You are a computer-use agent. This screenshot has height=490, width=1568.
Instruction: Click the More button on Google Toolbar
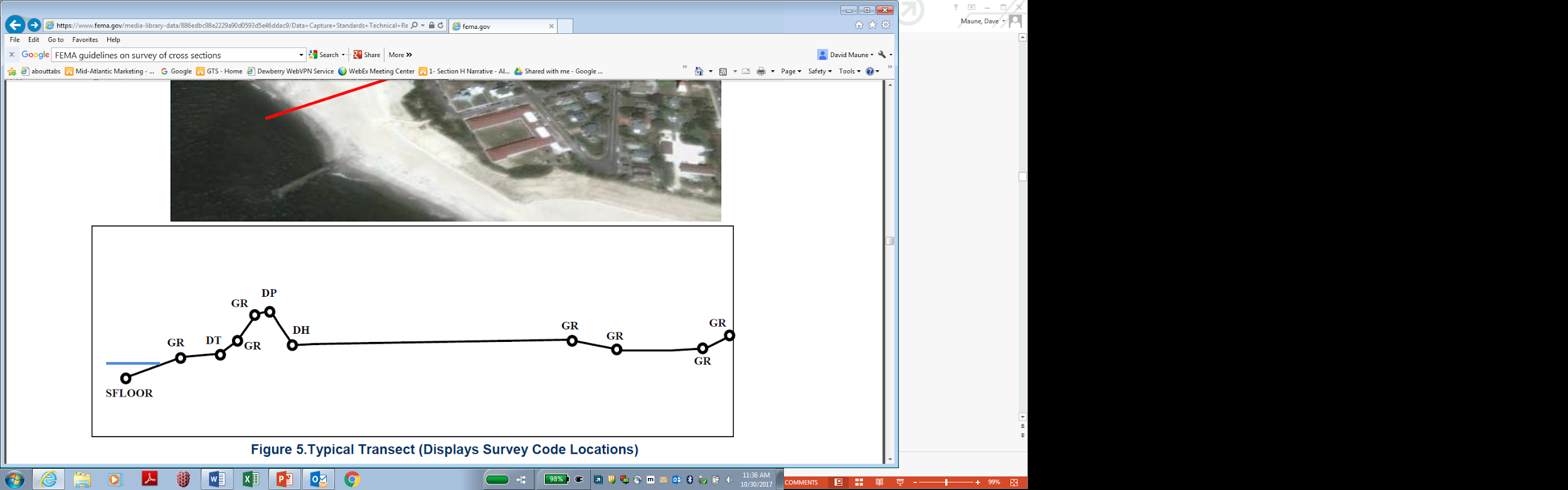400,55
